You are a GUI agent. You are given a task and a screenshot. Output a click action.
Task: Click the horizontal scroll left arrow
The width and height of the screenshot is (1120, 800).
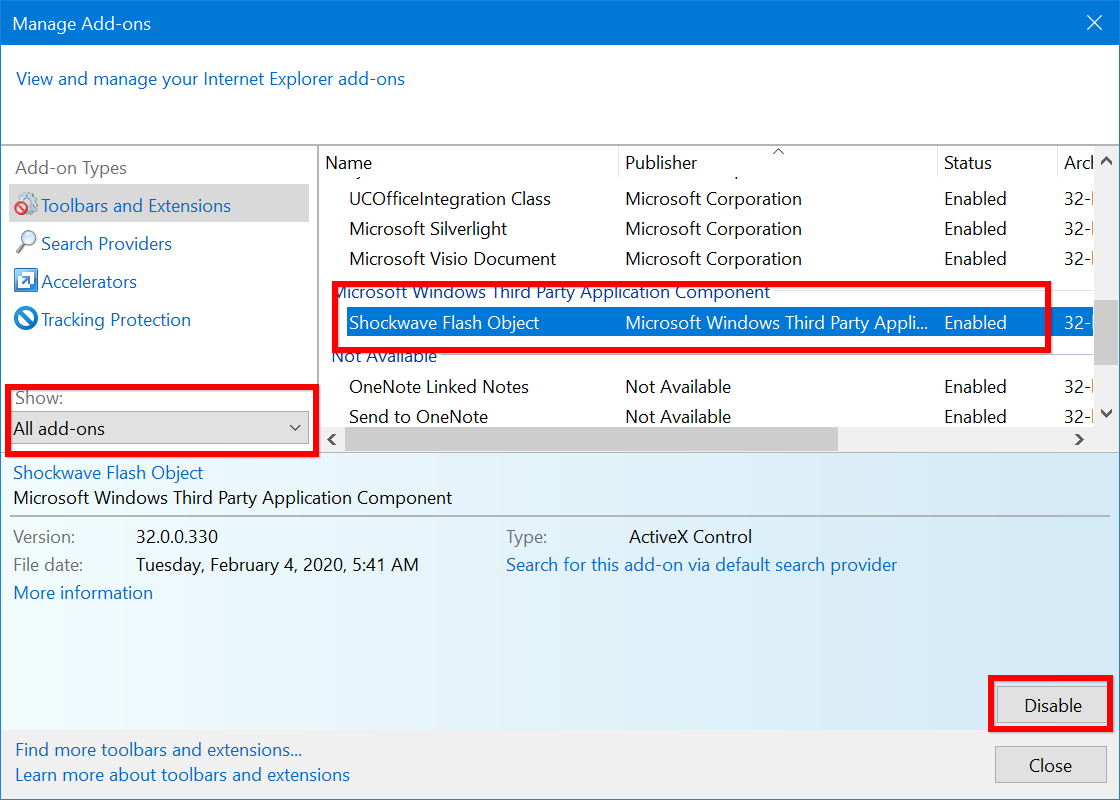(332, 439)
